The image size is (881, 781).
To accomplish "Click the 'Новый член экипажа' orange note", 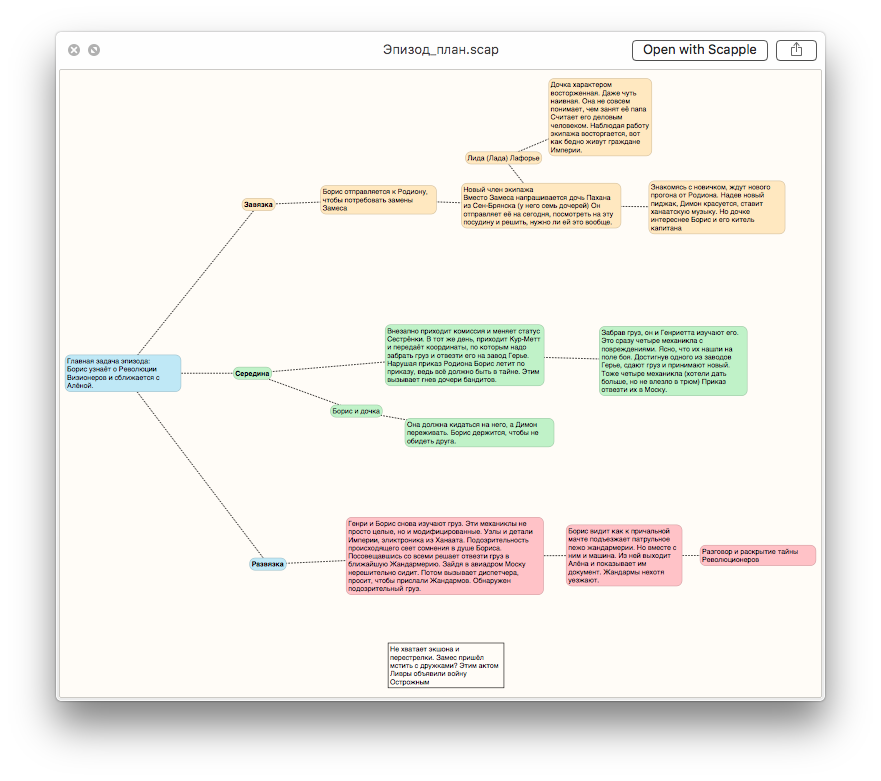I will click(541, 206).
